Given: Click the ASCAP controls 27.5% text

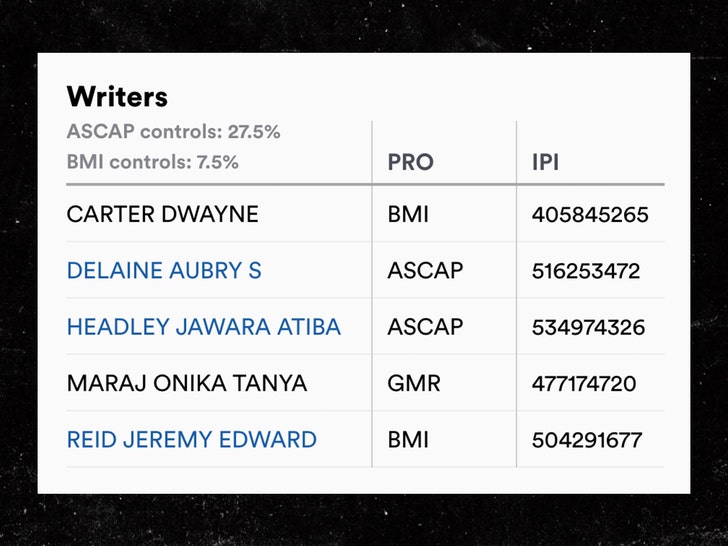Looking at the screenshot, I should [x=174, y=132].
